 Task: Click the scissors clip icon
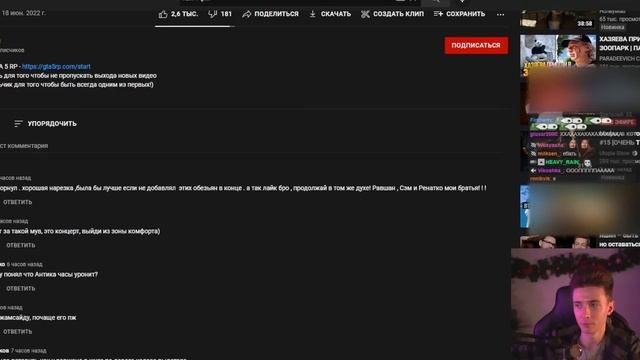[365, 14]
